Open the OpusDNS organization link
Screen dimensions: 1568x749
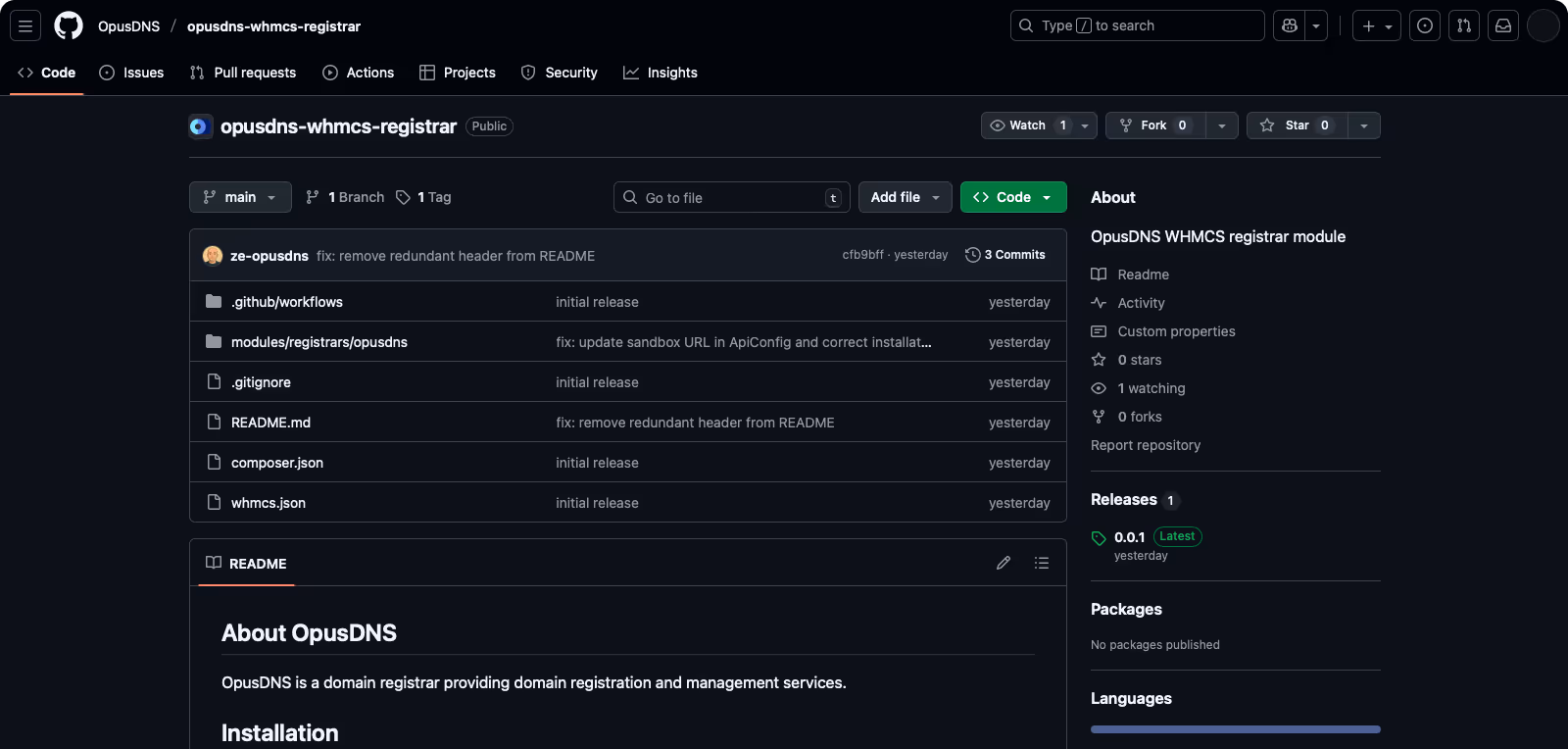pyautogui.click(x=128, y=26)
